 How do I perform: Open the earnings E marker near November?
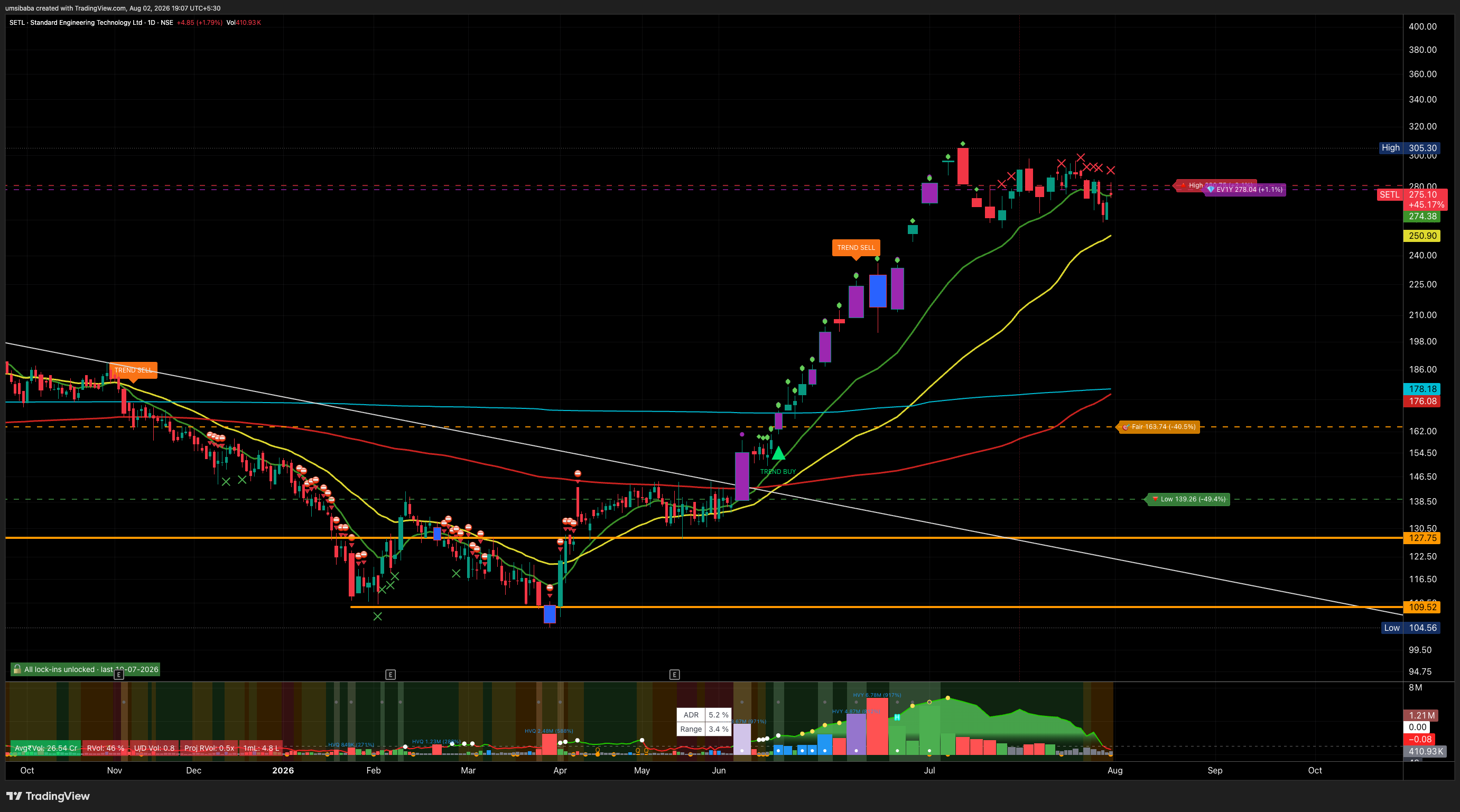118,674
